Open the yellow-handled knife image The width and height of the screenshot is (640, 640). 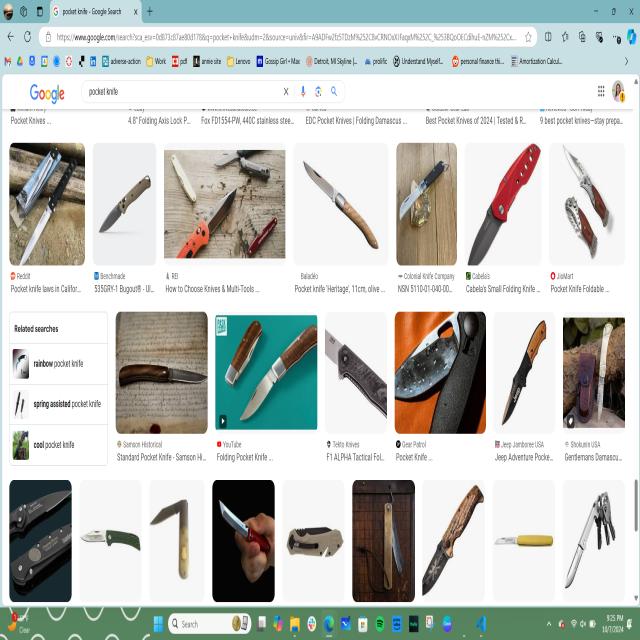pos(524,541)
